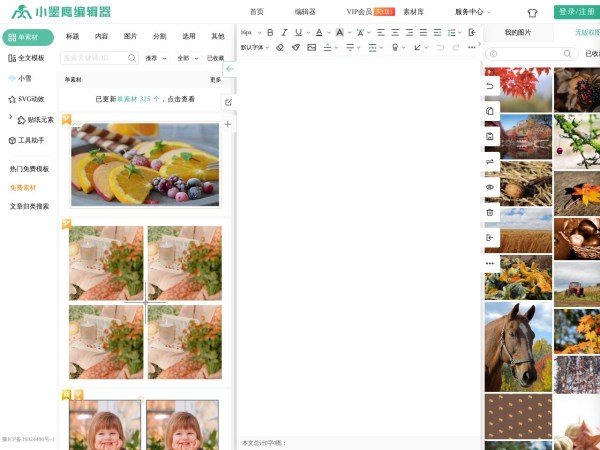This screenshot has width=600, height=450.
Task: Toggle bold formatting in editor toolbar
Action: click(x=270, y=33)
